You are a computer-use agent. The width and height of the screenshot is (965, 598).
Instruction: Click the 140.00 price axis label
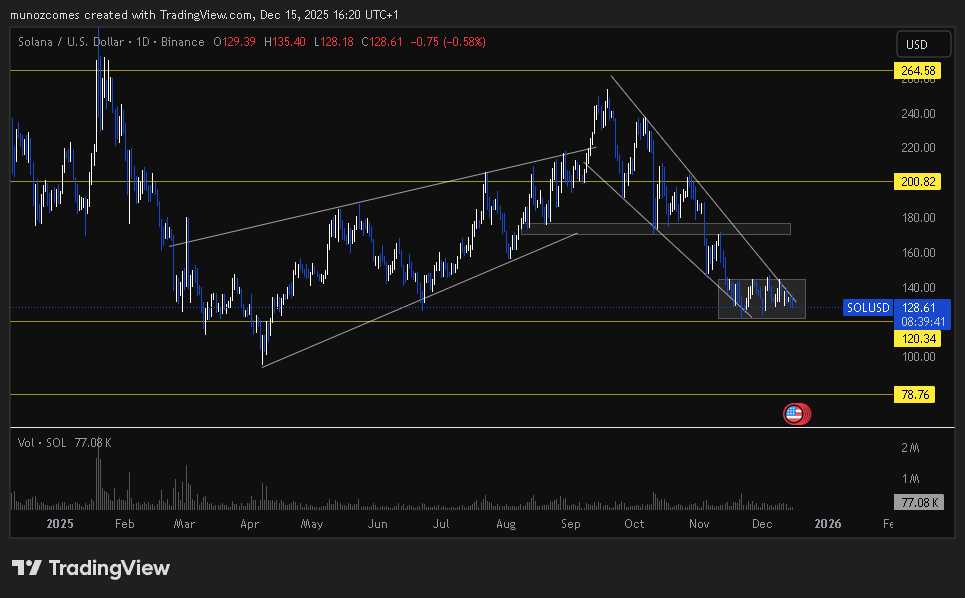click(918, 287)
